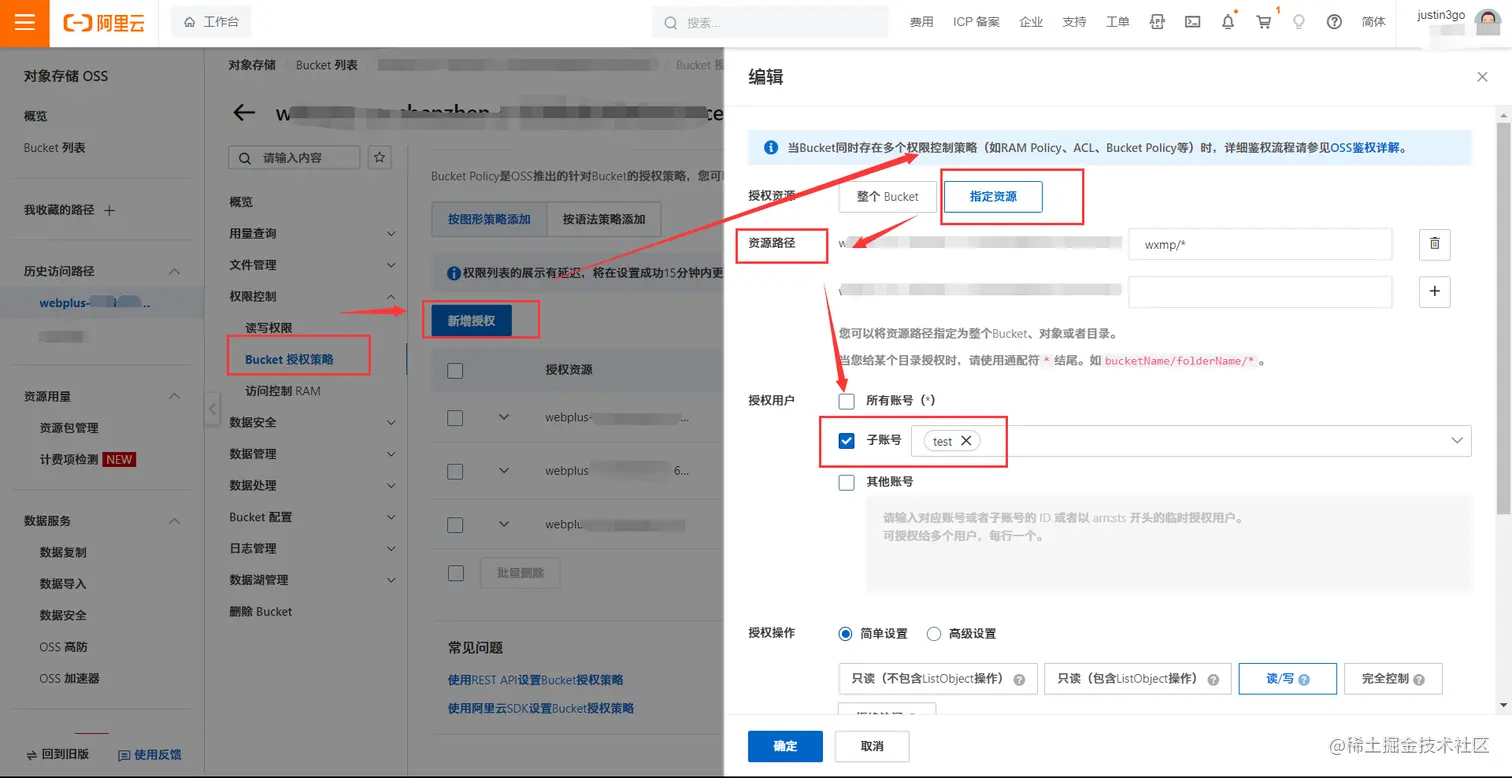This screenshot has width=1512, height=778.
Task: Choose the 完全控制 permission option
Action: pos(1393,678)
